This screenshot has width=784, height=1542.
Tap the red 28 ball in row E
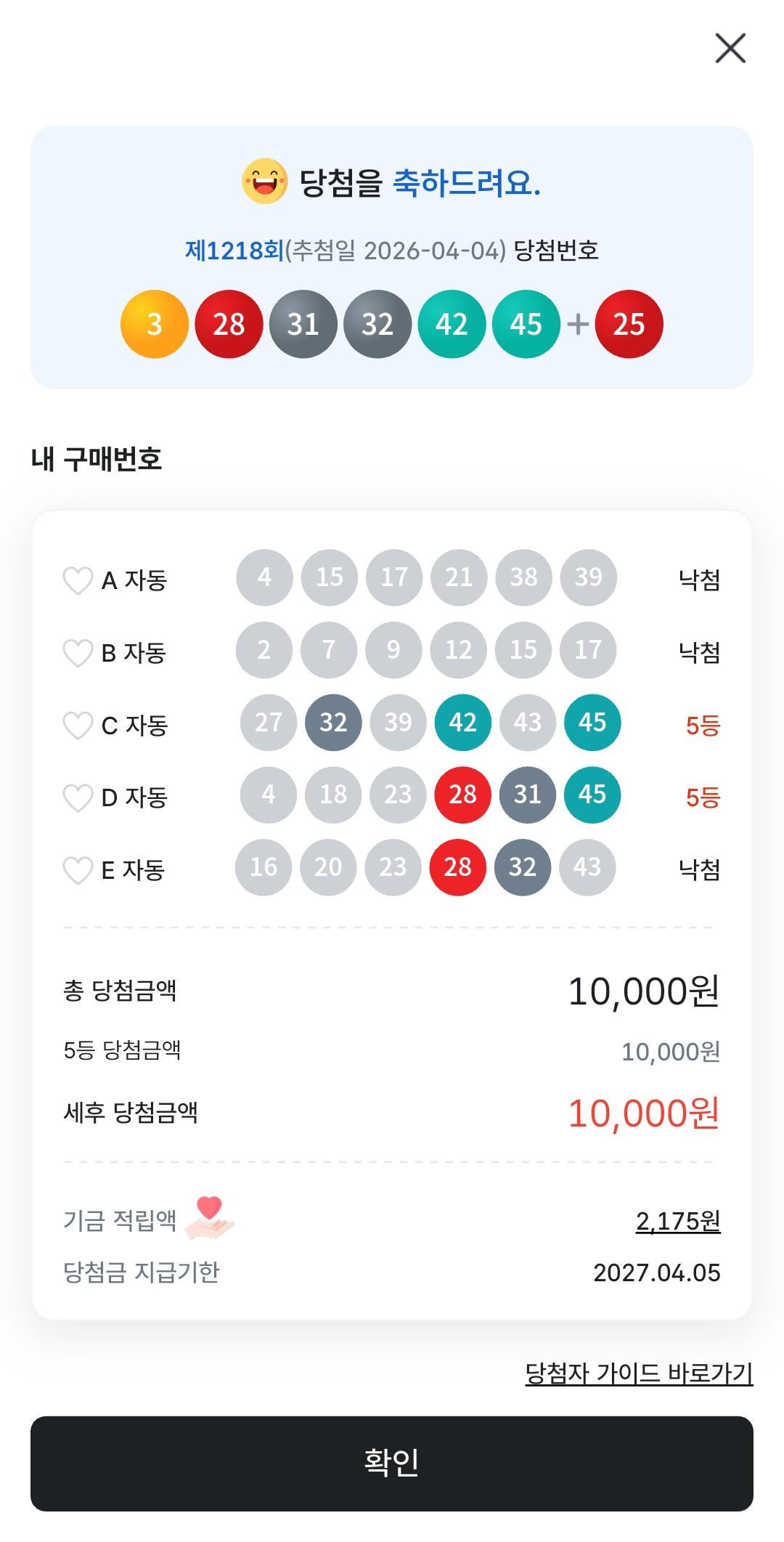[457, 867]
